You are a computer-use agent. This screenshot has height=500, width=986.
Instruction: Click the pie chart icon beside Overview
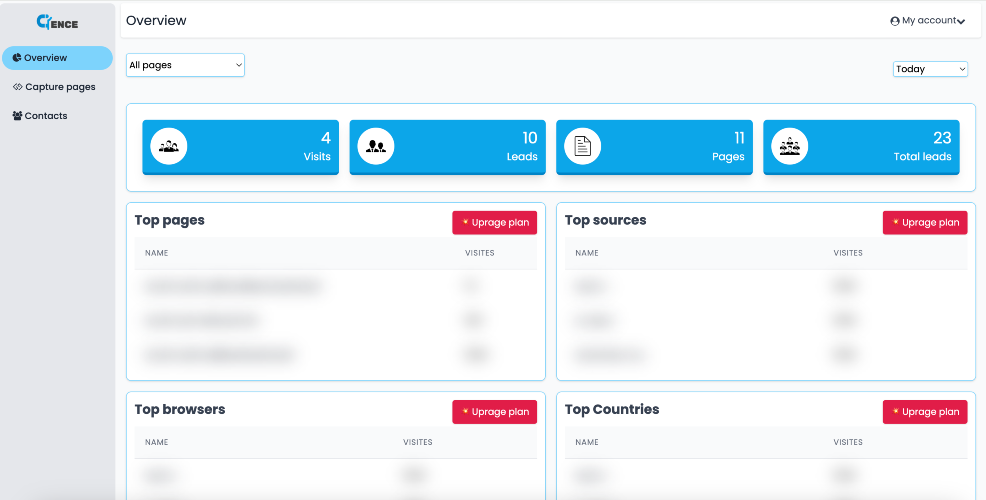point(17,58)
